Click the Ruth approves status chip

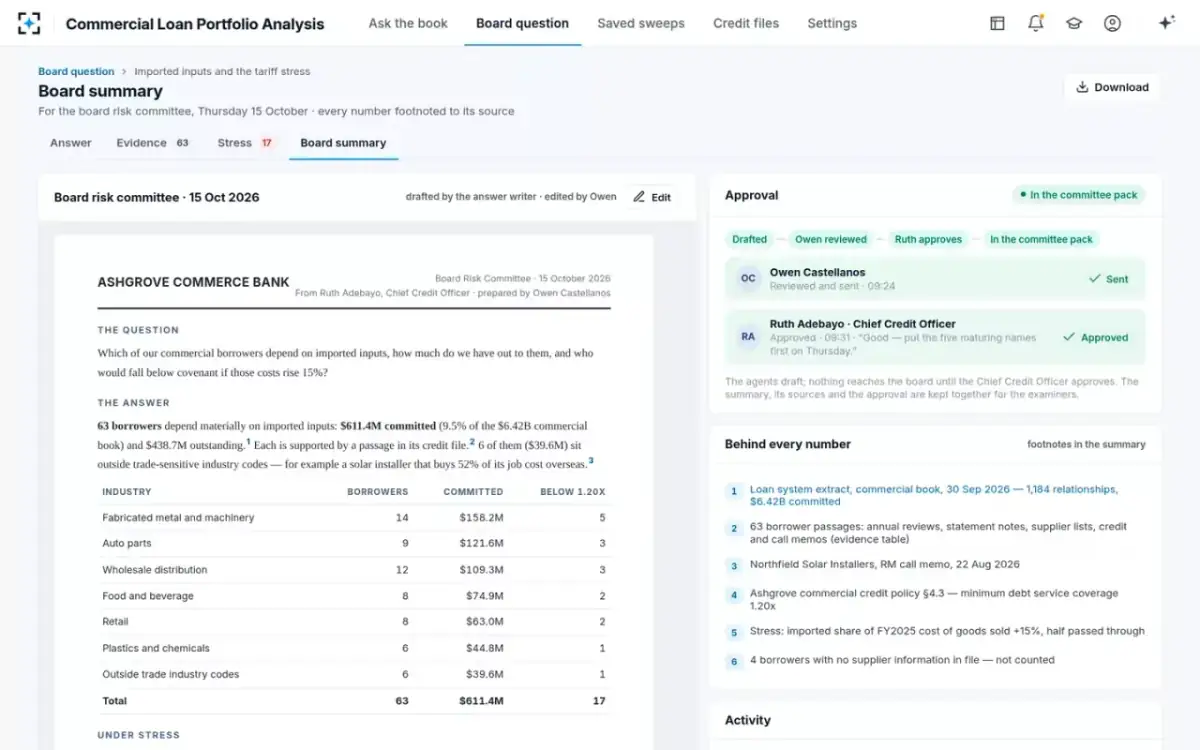[x=928, y=239]
